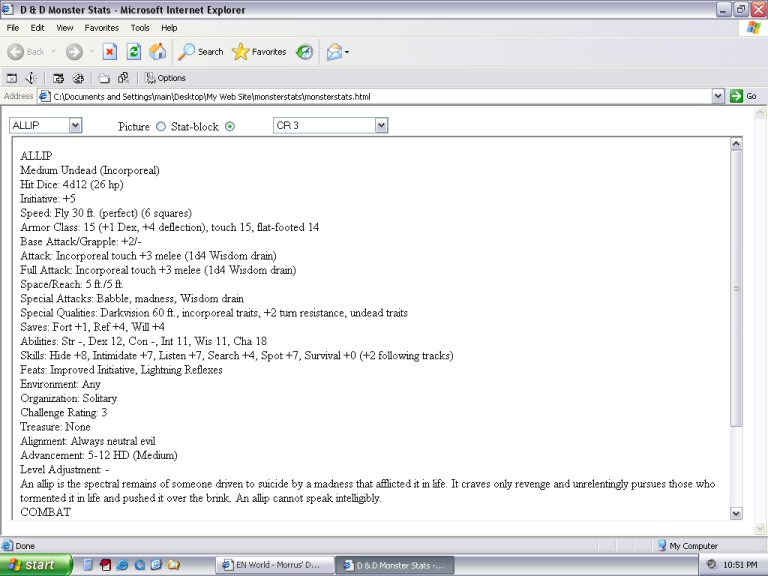Open the History clock icon
This screenshot has height=576, width=768.
click(304, 51)
